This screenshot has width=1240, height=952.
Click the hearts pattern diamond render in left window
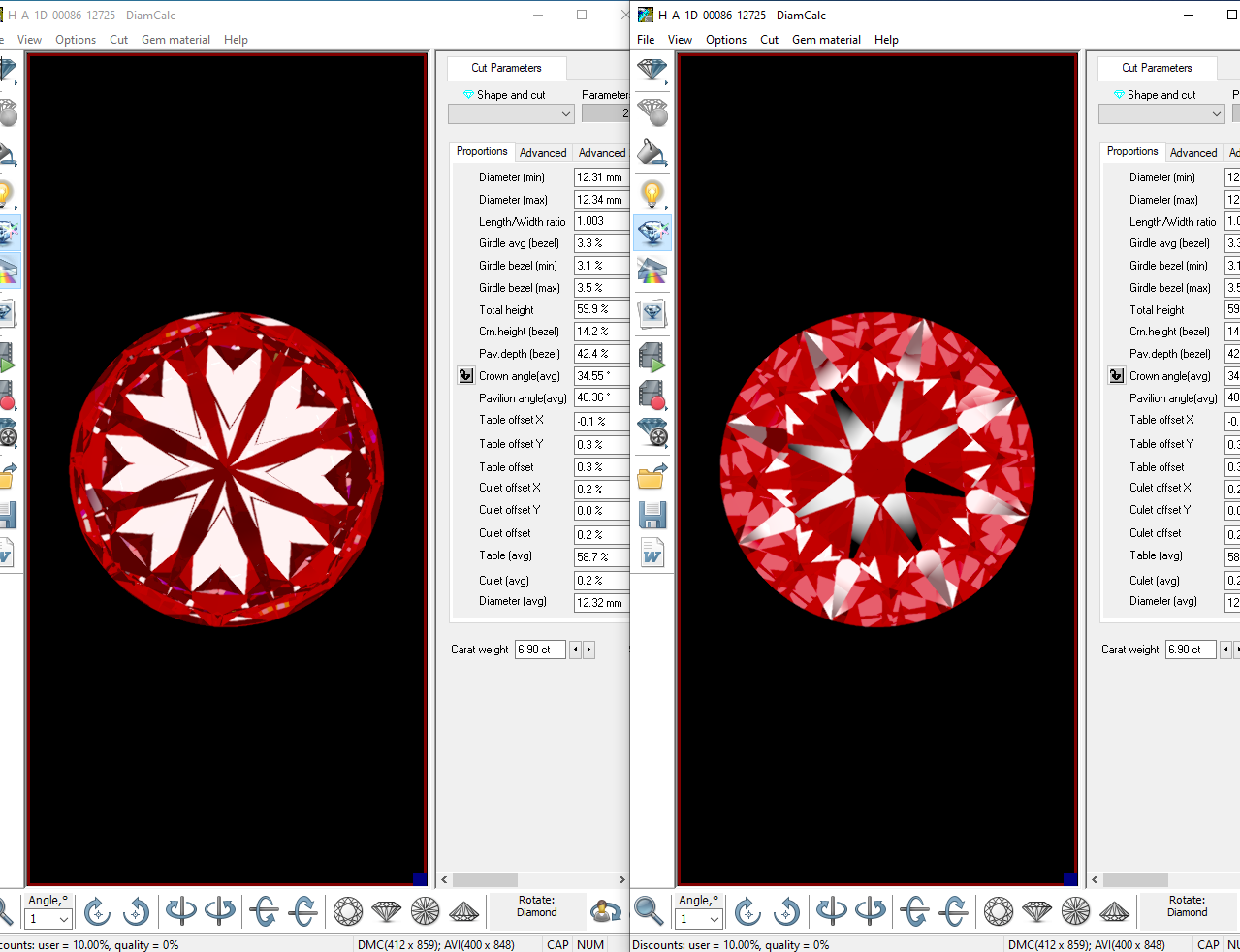(x=226, y=468)
